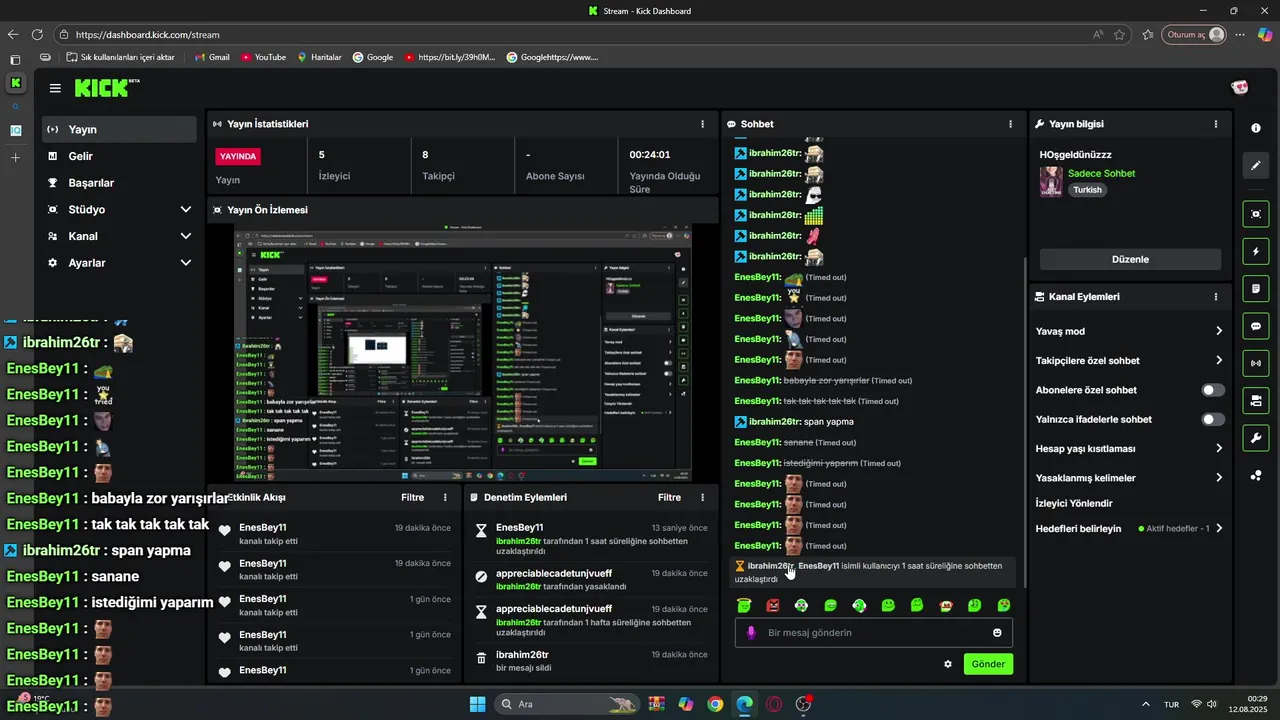This screenshot has height=720, width=1280.
Task: Click the Kick tab icon in the browser sidebar
Action: 15,83
